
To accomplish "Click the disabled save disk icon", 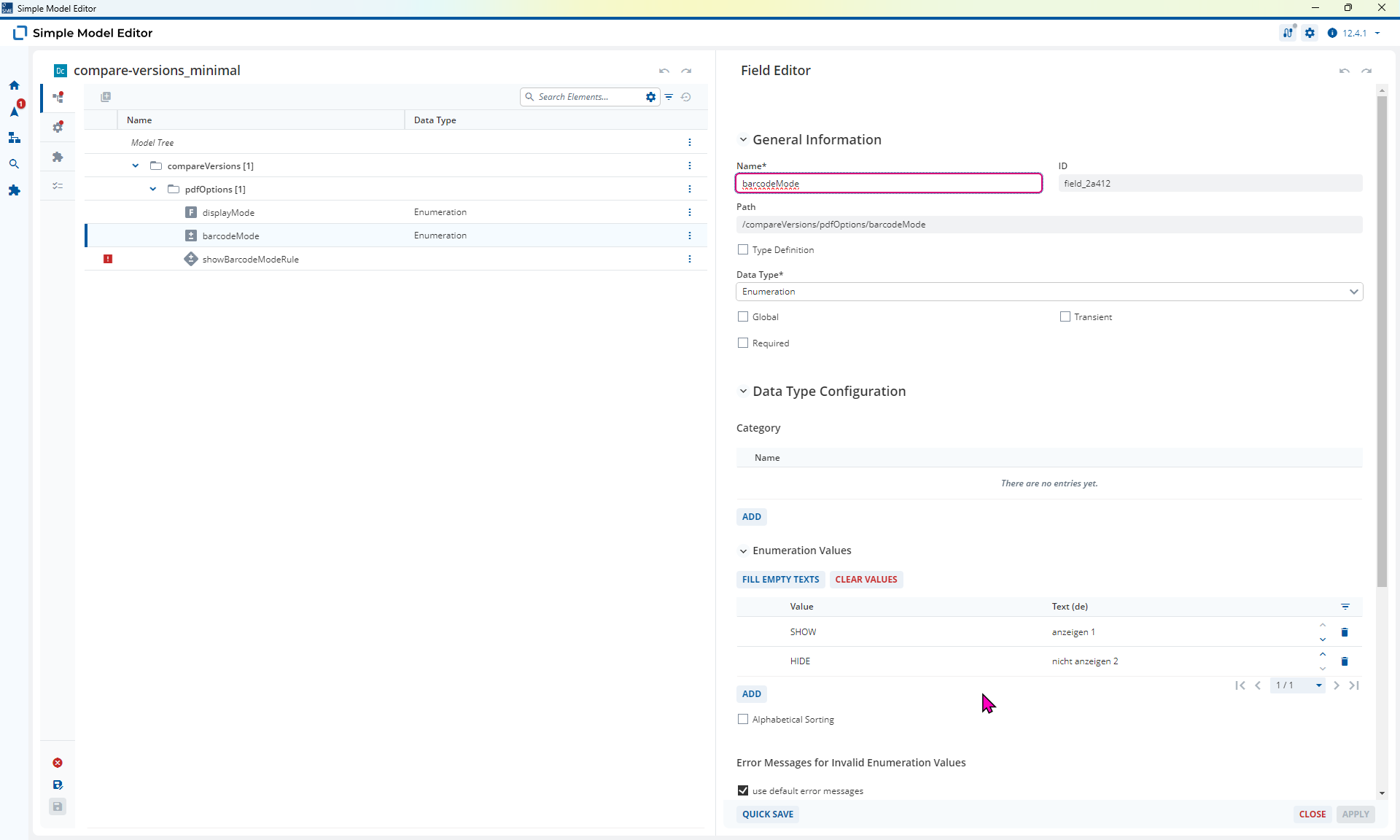I will tap(58, 806).
